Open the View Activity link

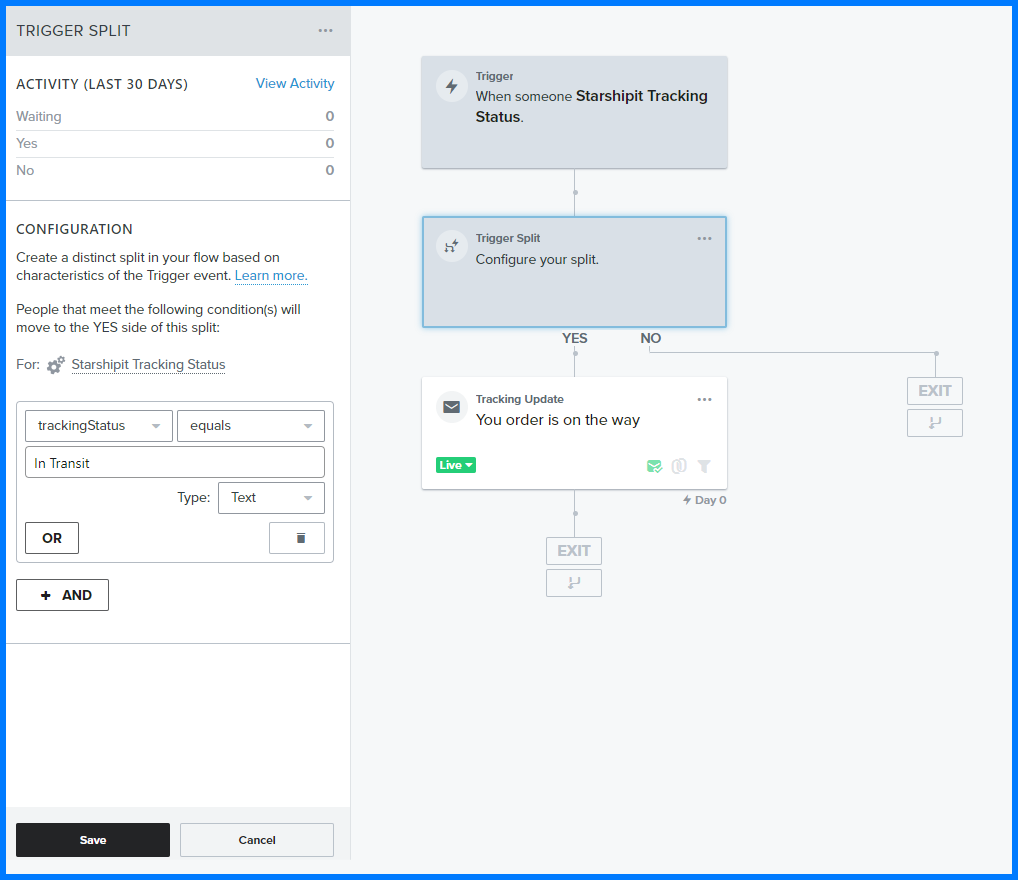295,84
